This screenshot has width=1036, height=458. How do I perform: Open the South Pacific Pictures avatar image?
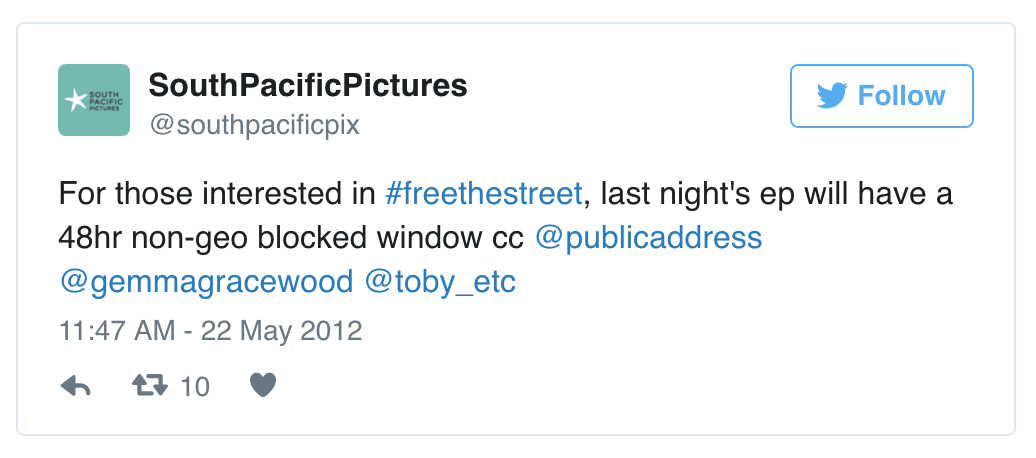[94, 100]
